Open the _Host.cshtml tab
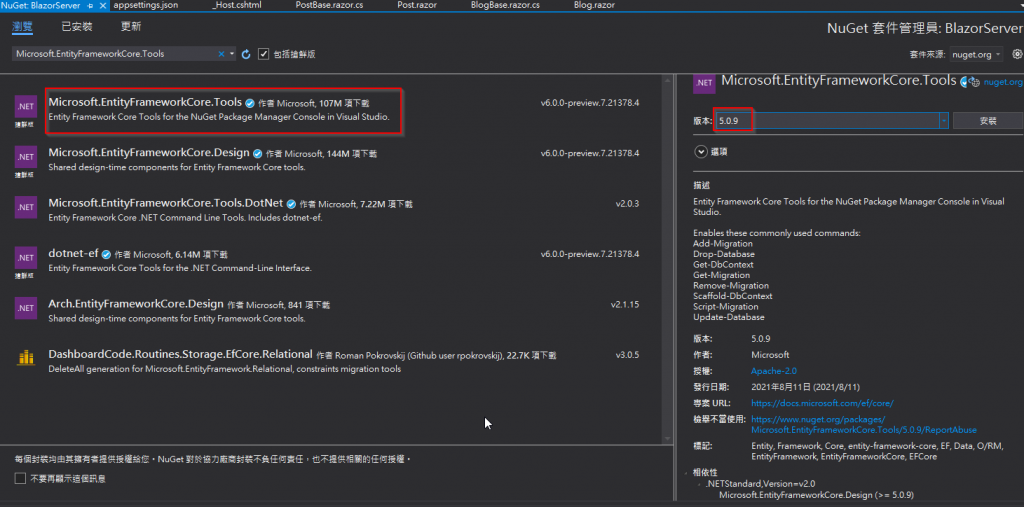Viewport: 1024px width, 507px height. [x=235, y=5]
